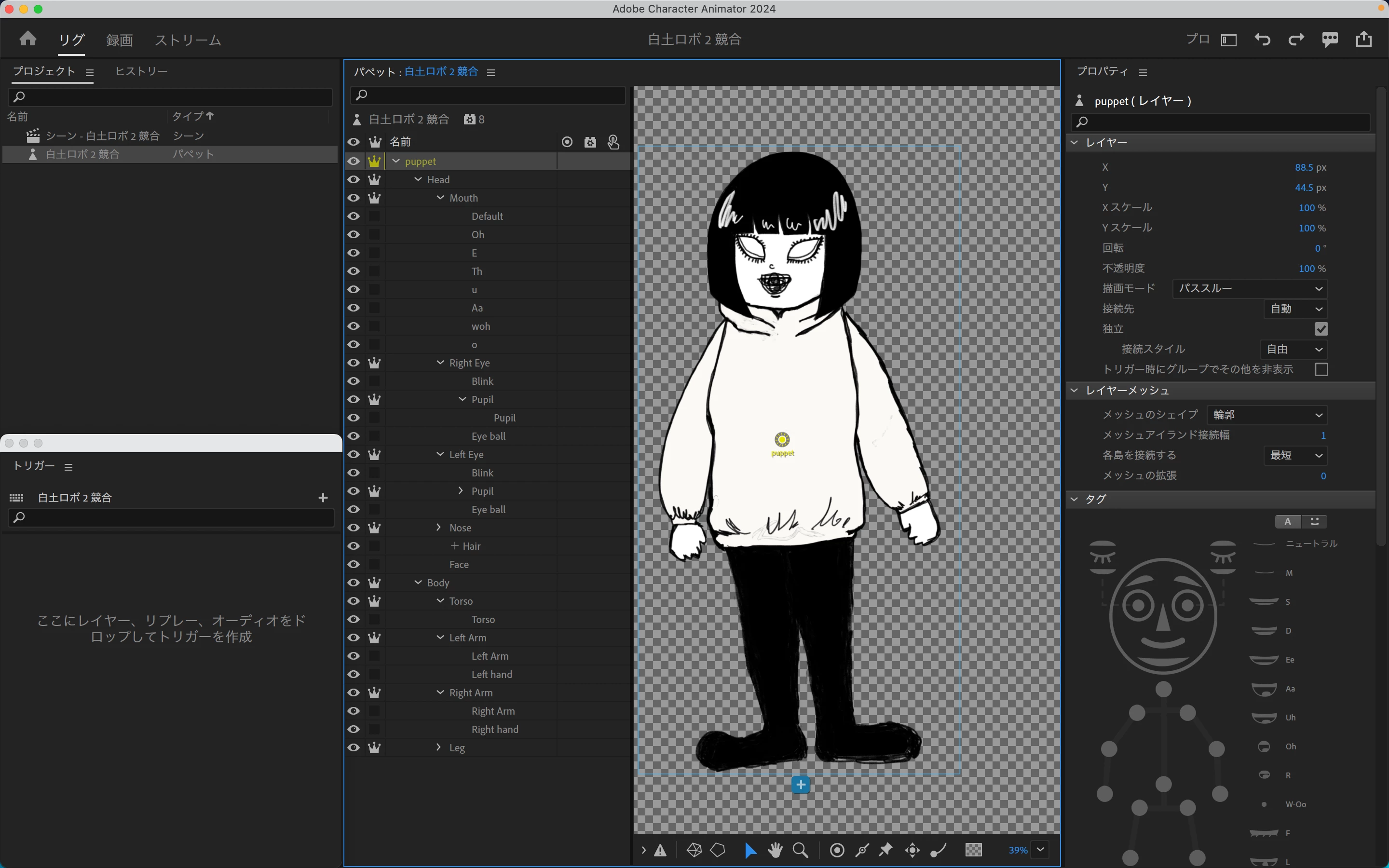The height and width of the screenshot is (868, 1389).
Task: Hide the Hair layer
Action: coord(354,546)
